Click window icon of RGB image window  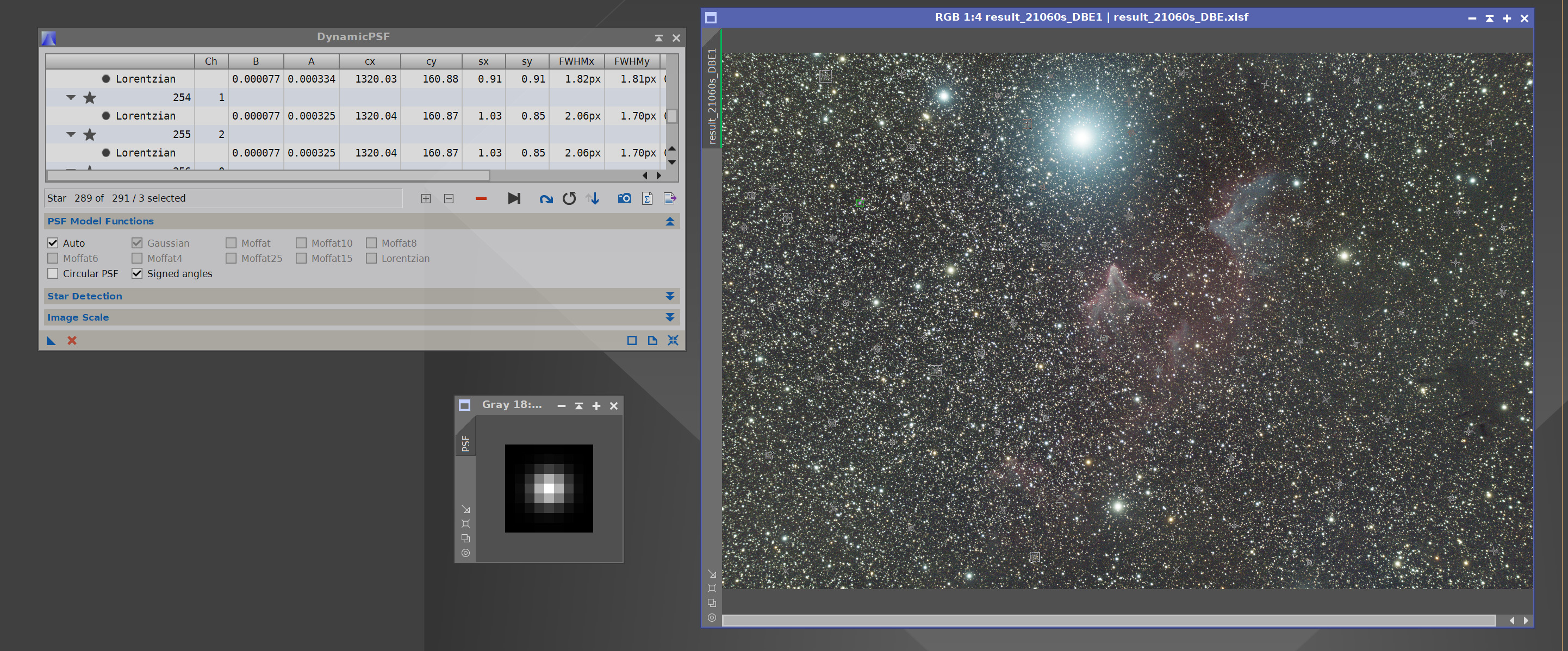pos(711,17)
